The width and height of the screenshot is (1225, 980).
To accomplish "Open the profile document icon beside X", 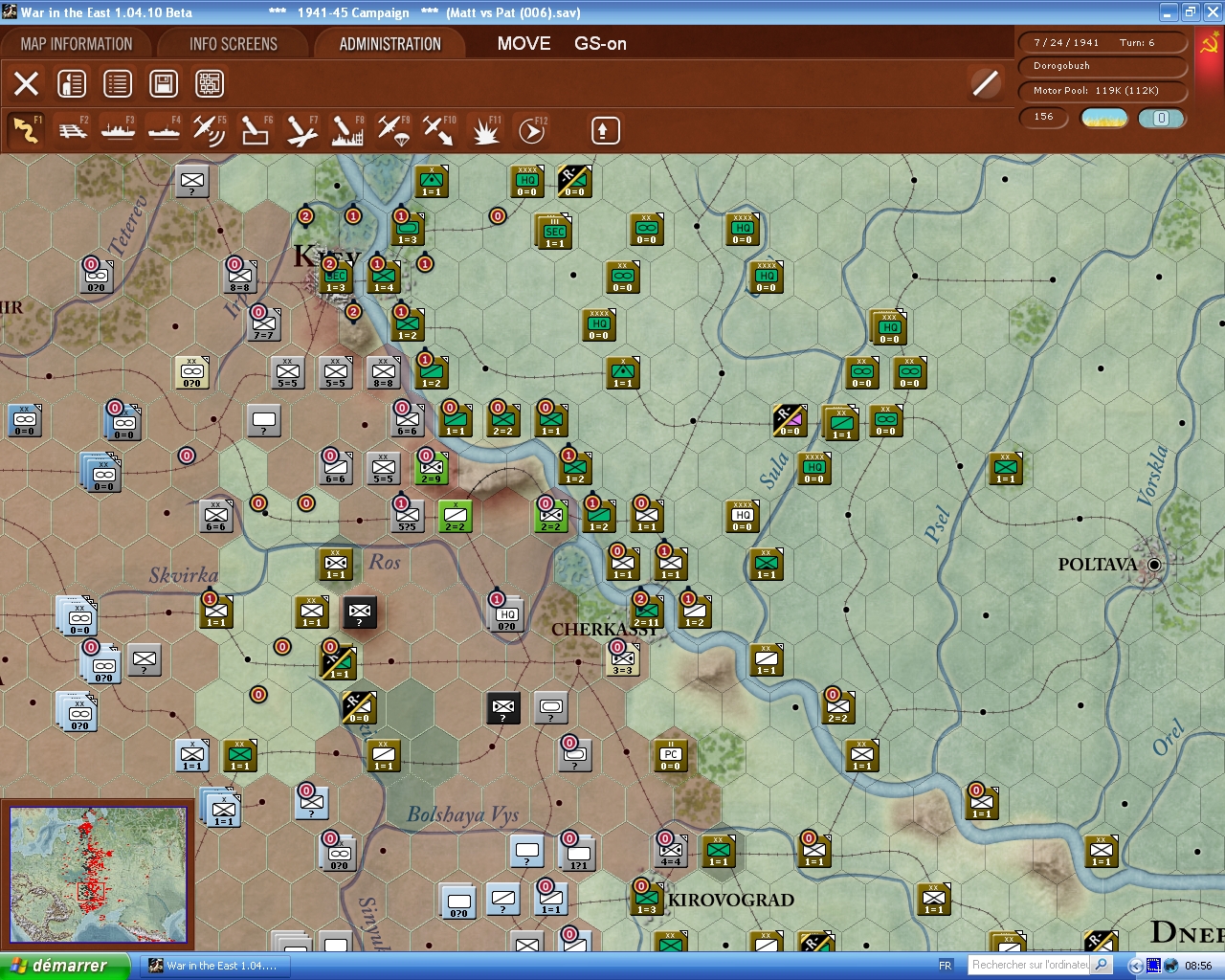I will (x=72, y=83).
